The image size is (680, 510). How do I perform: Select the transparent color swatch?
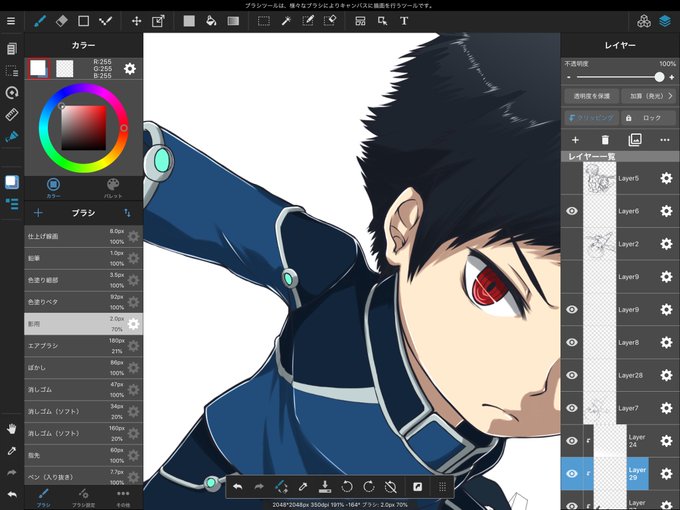click(x=65, y=69)
